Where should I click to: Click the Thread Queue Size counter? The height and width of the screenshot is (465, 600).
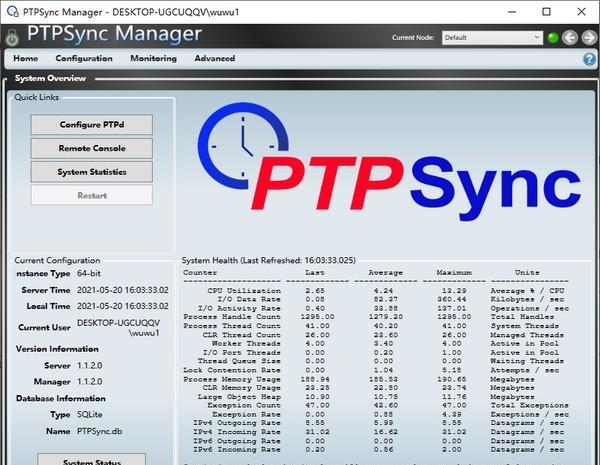[239, 361]
